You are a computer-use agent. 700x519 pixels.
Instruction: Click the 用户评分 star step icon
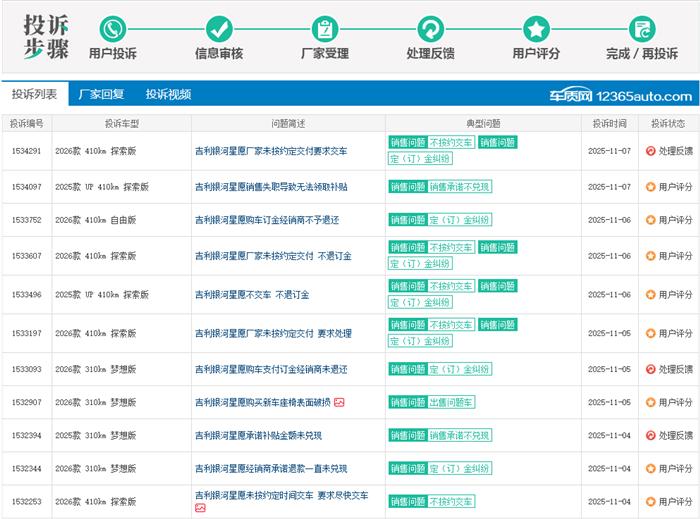(537, 28)
